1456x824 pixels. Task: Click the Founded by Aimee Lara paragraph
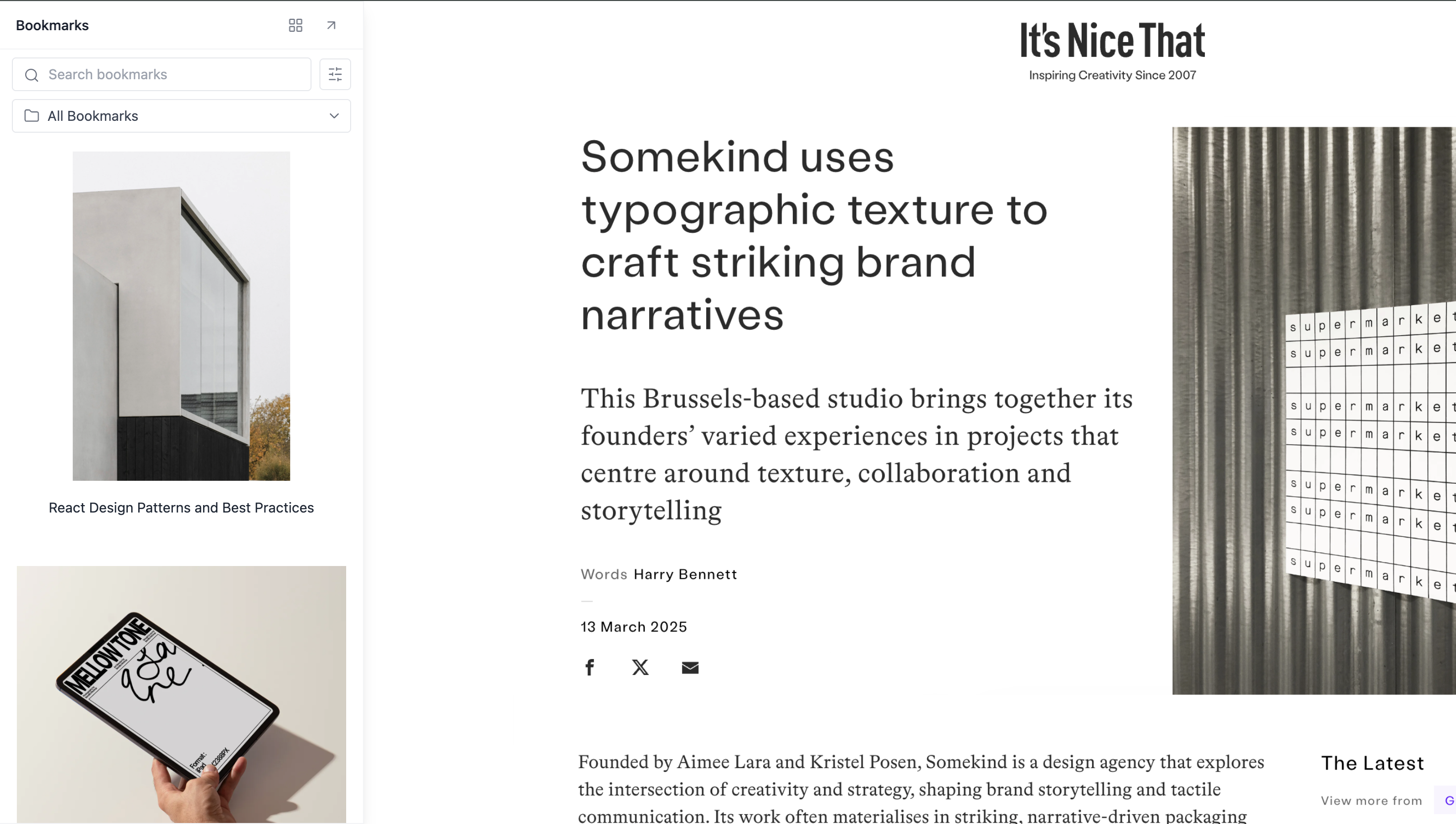pos(921,788)
